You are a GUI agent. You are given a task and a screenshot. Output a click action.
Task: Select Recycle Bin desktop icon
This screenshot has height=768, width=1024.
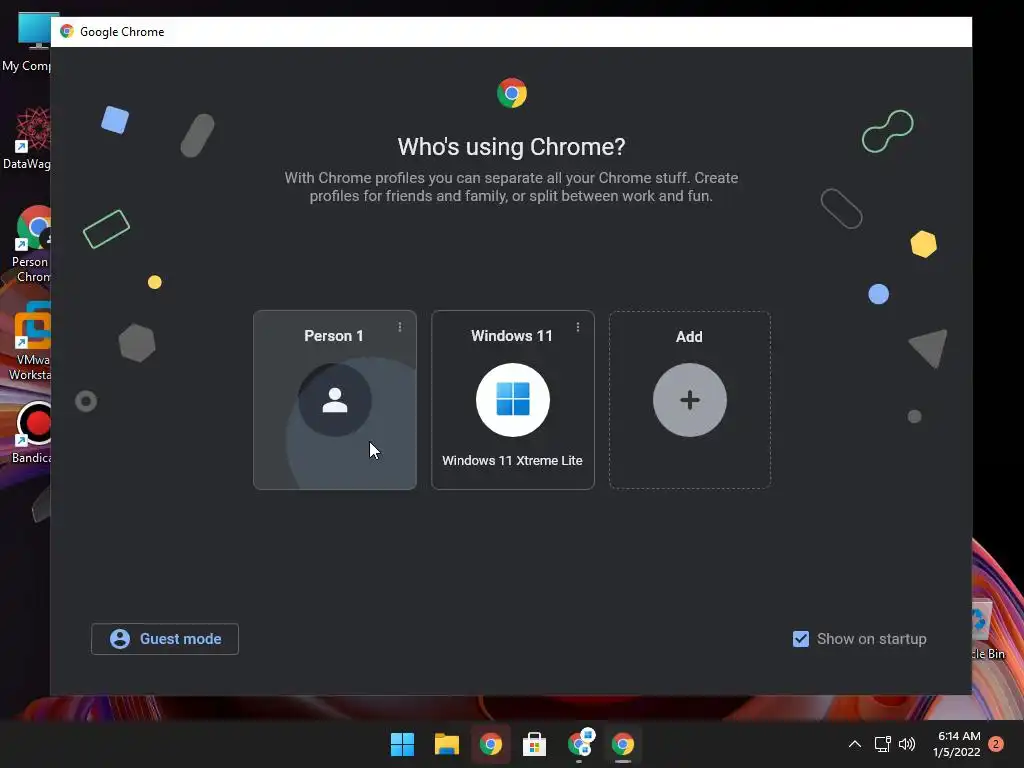988,630
